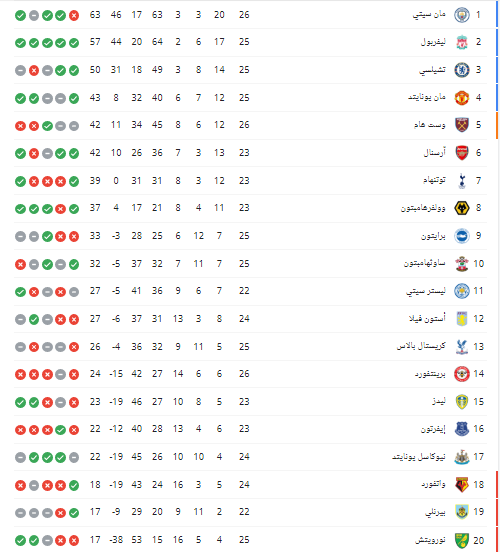
Task: Click Brighton's green win form icon
Action: (x=47, y=237)
